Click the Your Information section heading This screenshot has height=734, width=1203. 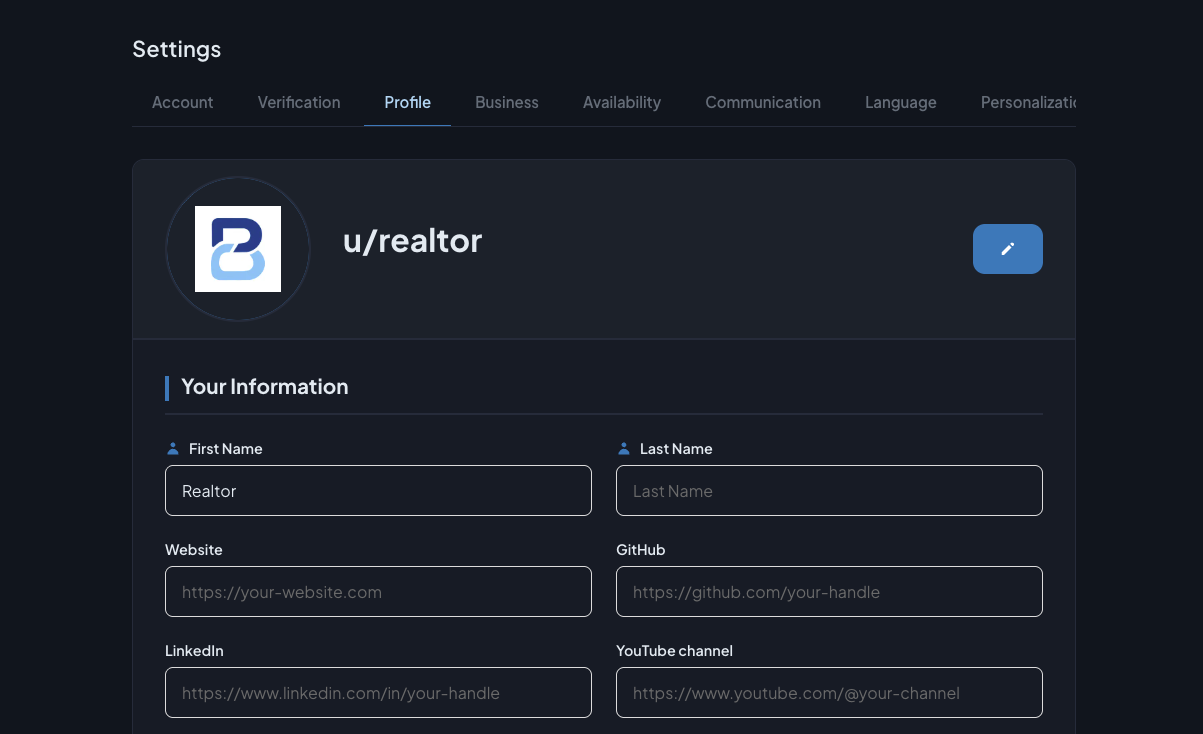265,387
